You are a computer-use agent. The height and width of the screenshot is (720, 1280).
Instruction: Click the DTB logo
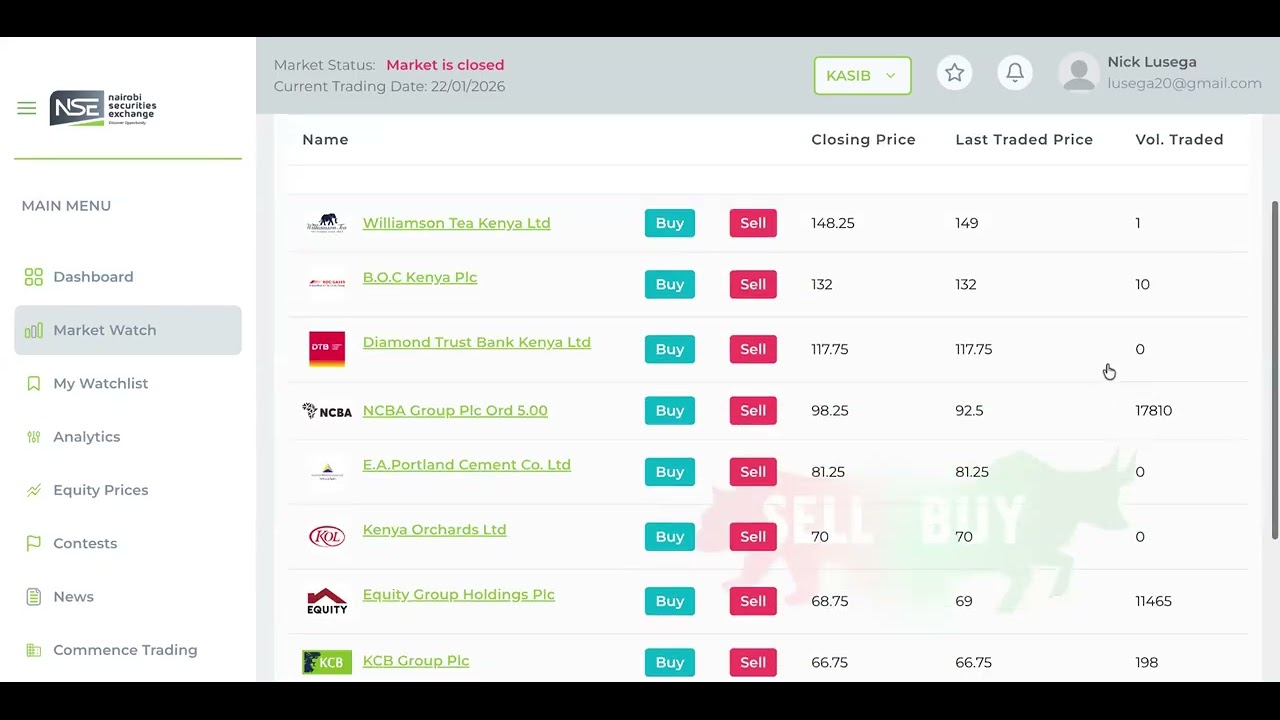pyautogui.click(x=327, y=349)
